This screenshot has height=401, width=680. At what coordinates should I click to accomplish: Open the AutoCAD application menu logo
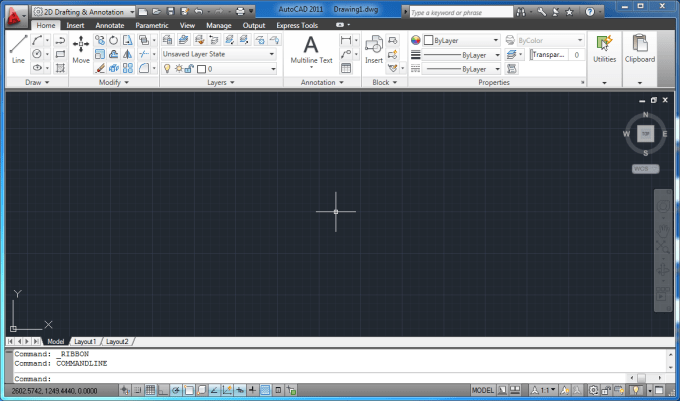14,16
